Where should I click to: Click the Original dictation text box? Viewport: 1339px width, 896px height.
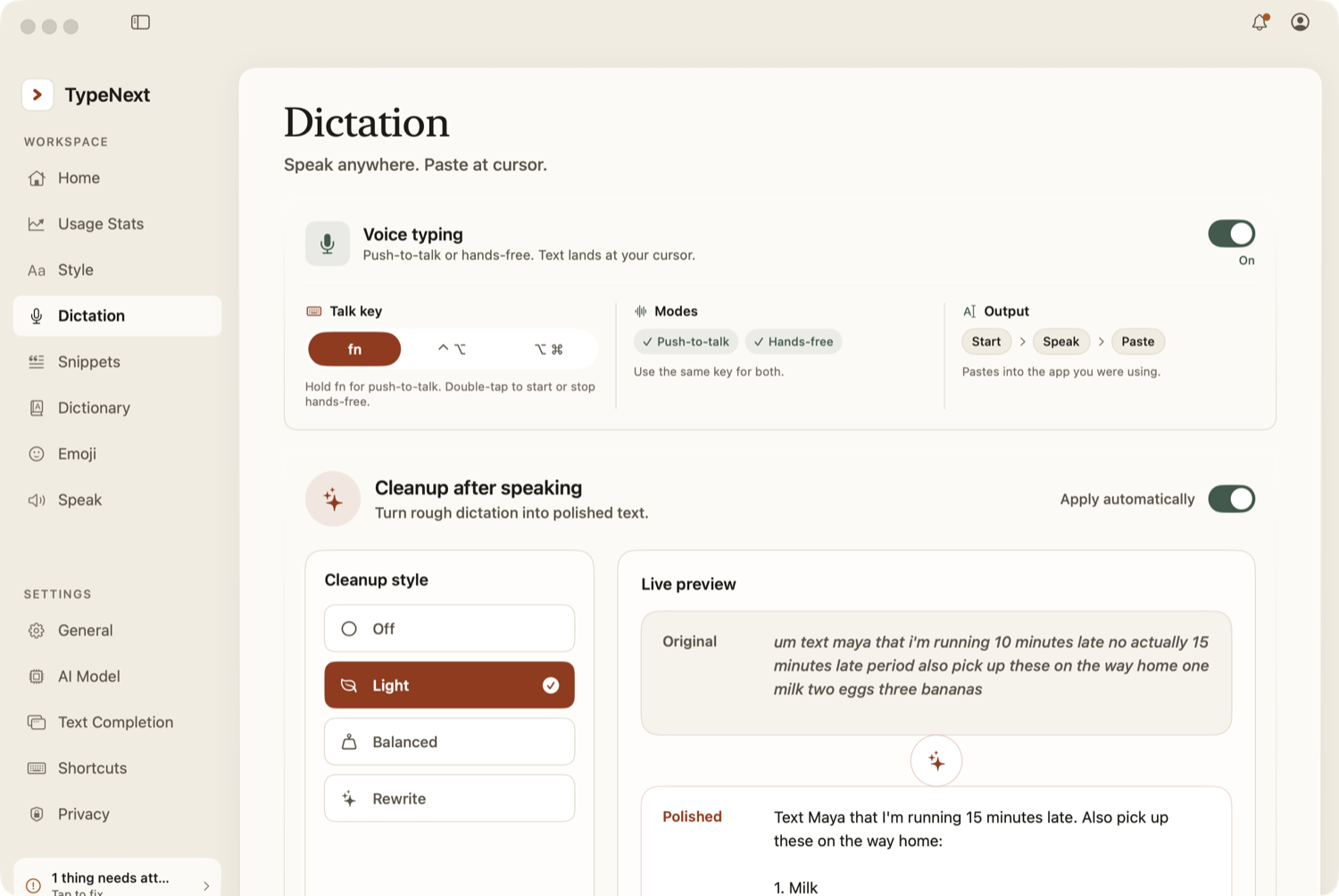(936, 673)
